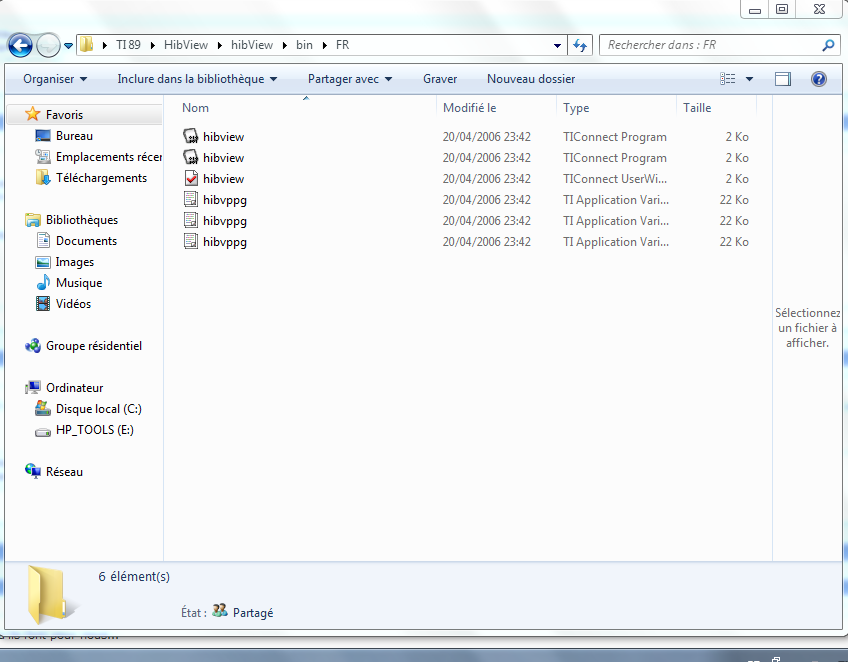Open the Partager avec dropdown
Viewport: 848px width, 662px height.
click(349, 79)
